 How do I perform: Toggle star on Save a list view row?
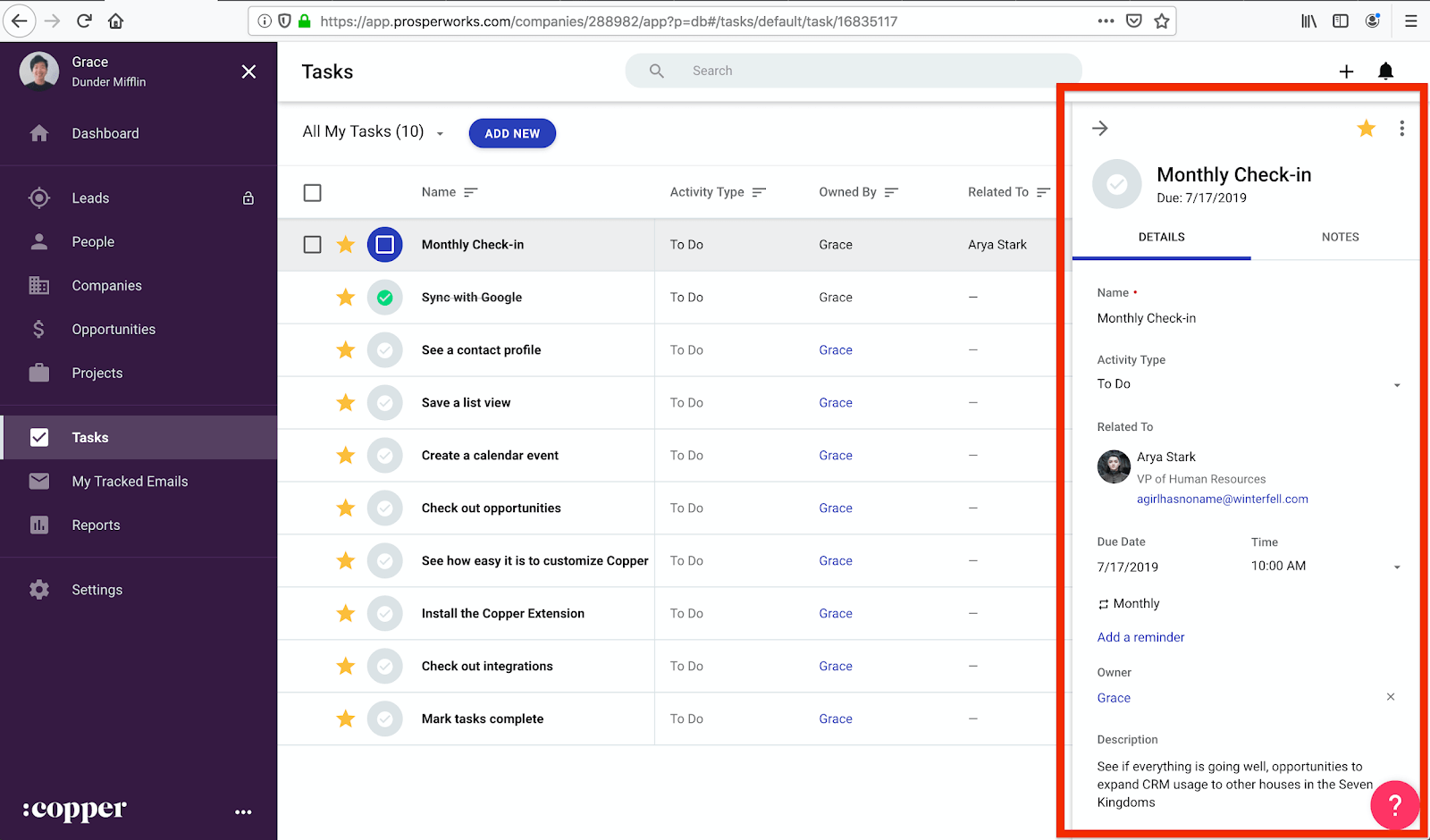point(345,402)
